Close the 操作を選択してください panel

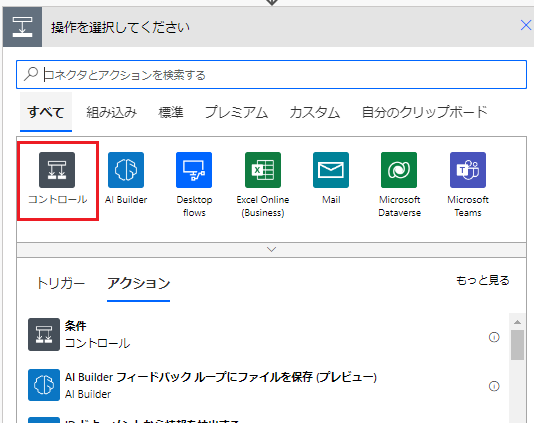point(526,25)
